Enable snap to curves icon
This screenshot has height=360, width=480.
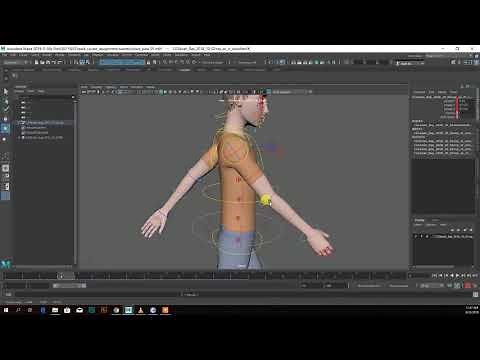(171, 62)
